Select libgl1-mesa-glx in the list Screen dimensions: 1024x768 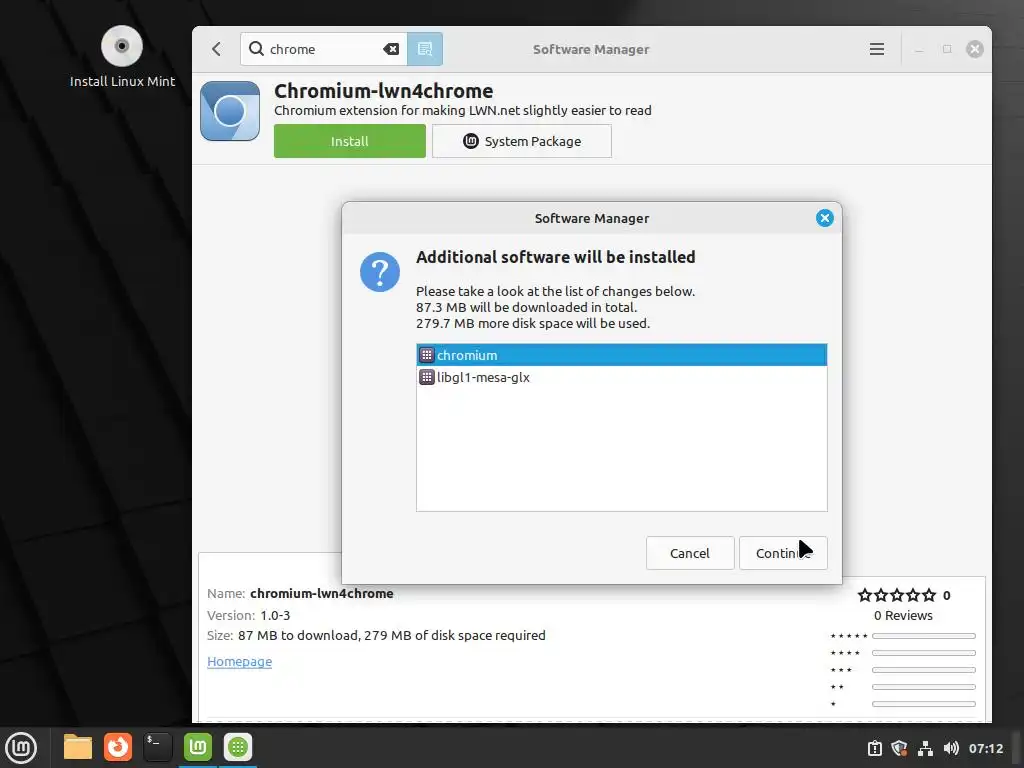tap(622, 377)
